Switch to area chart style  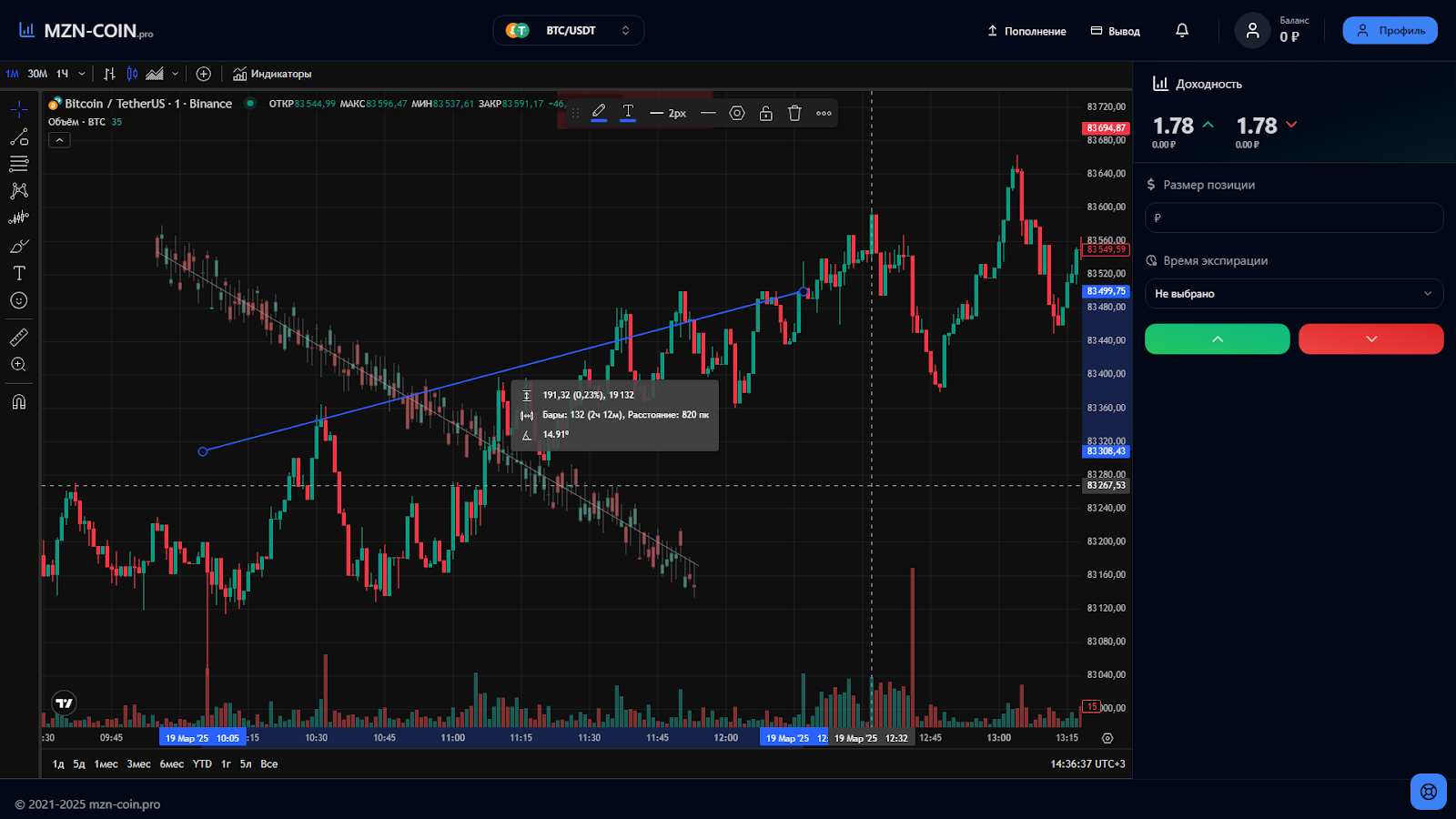click(155, 74)
